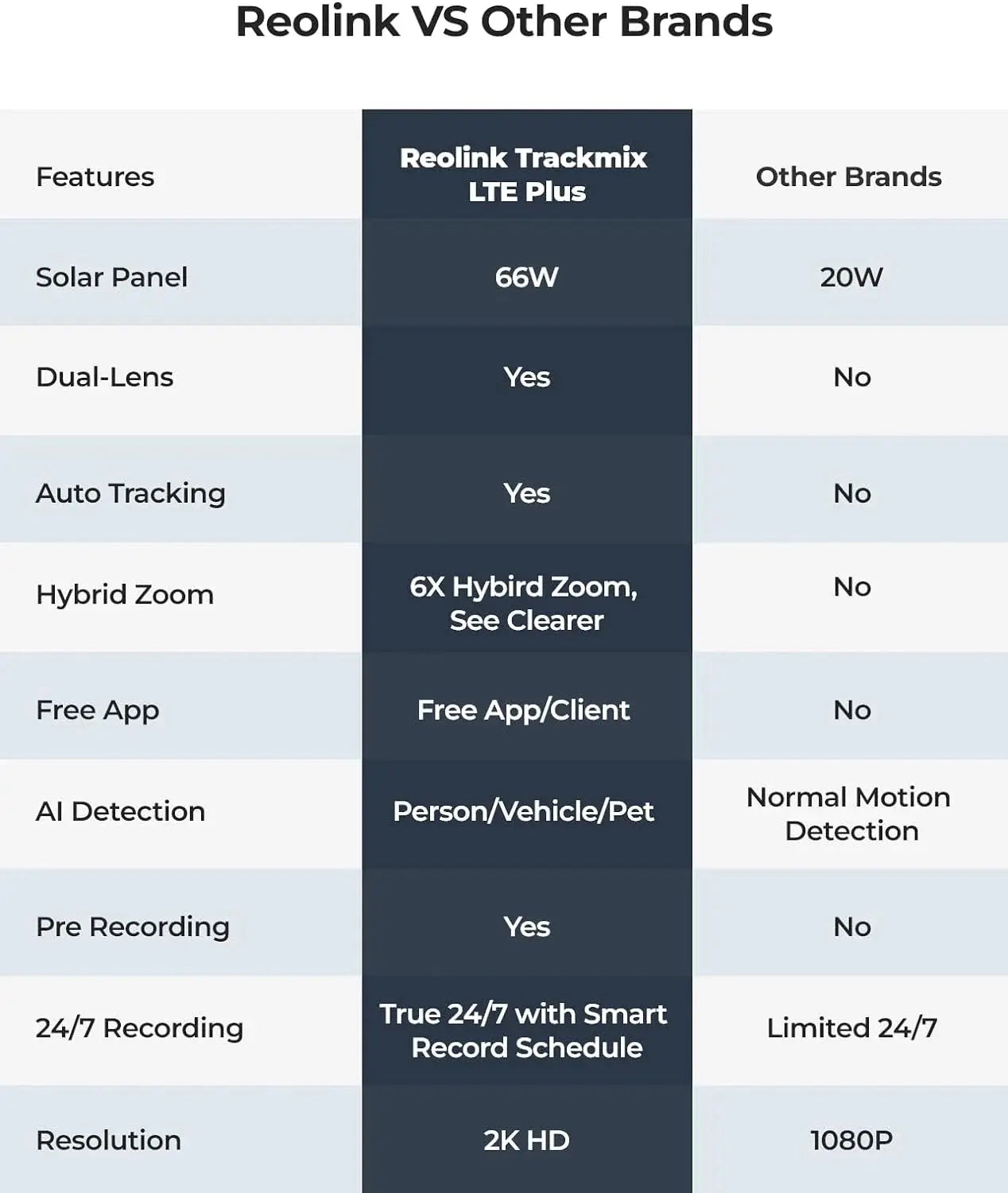The image size is (1008, 1193).
Task: Click the "Reolink Trackmix LTE Plus" column header
Action: (x=525, y=175)
